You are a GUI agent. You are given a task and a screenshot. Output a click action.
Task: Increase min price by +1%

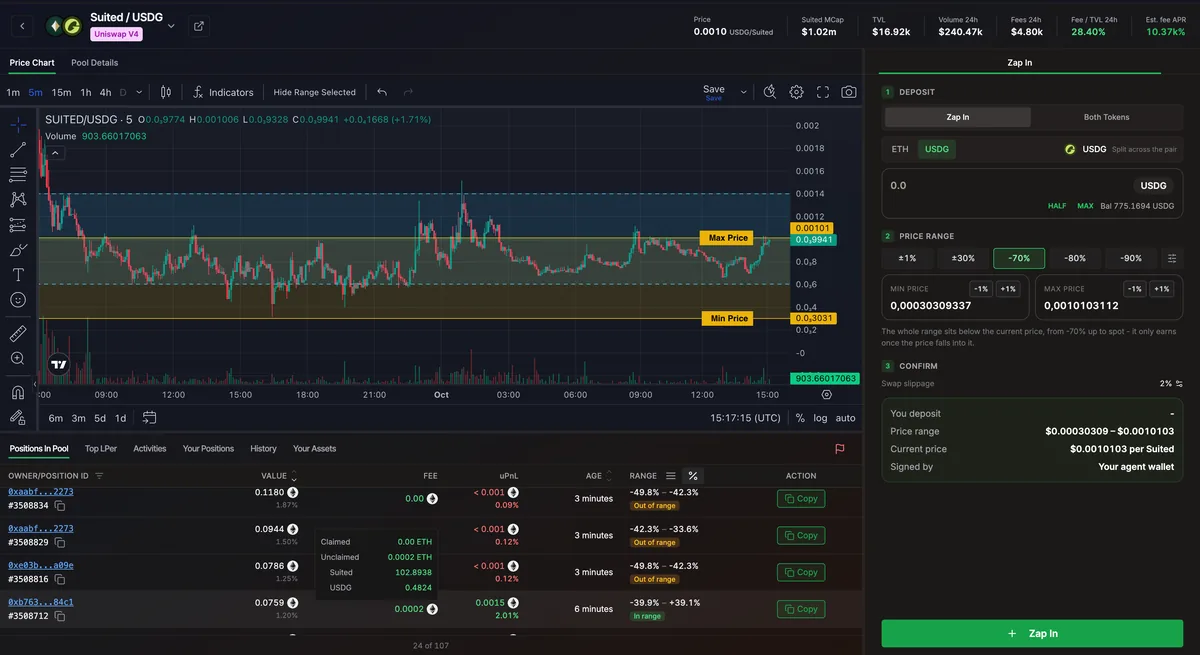click(1008, 289)
